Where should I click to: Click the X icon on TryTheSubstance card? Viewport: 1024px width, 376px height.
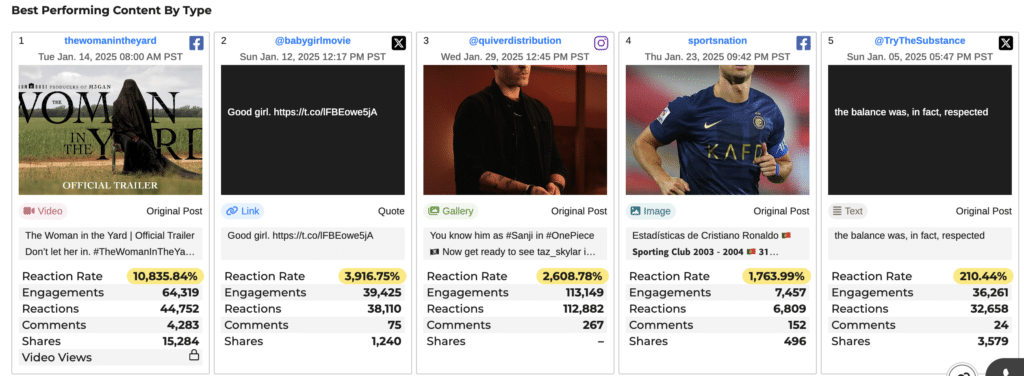[1006, 43]
